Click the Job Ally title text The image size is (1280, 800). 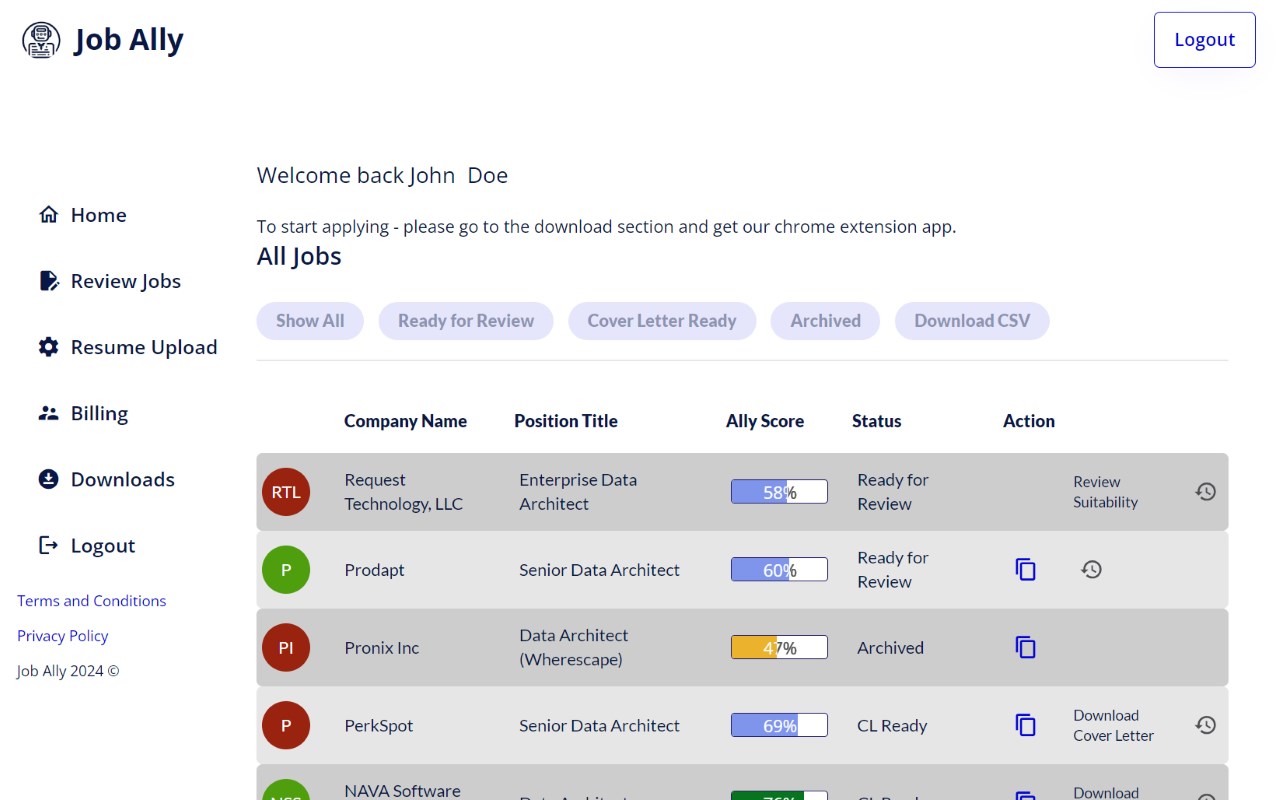(x=129, y=40)
